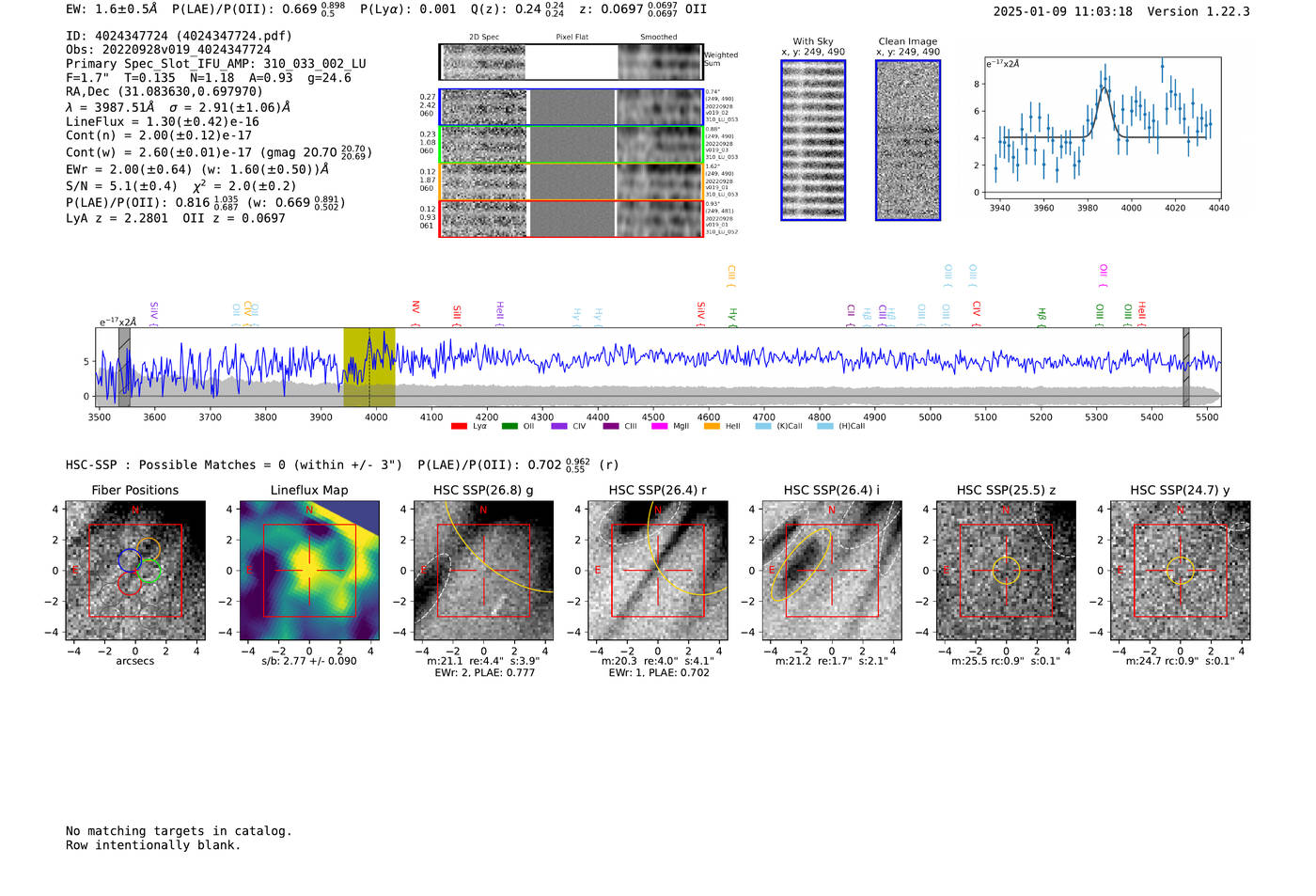Click the '2025-01-09 11:03:18' timestamp
Screen dimensions: 1316x896
tap(1062, 12)
